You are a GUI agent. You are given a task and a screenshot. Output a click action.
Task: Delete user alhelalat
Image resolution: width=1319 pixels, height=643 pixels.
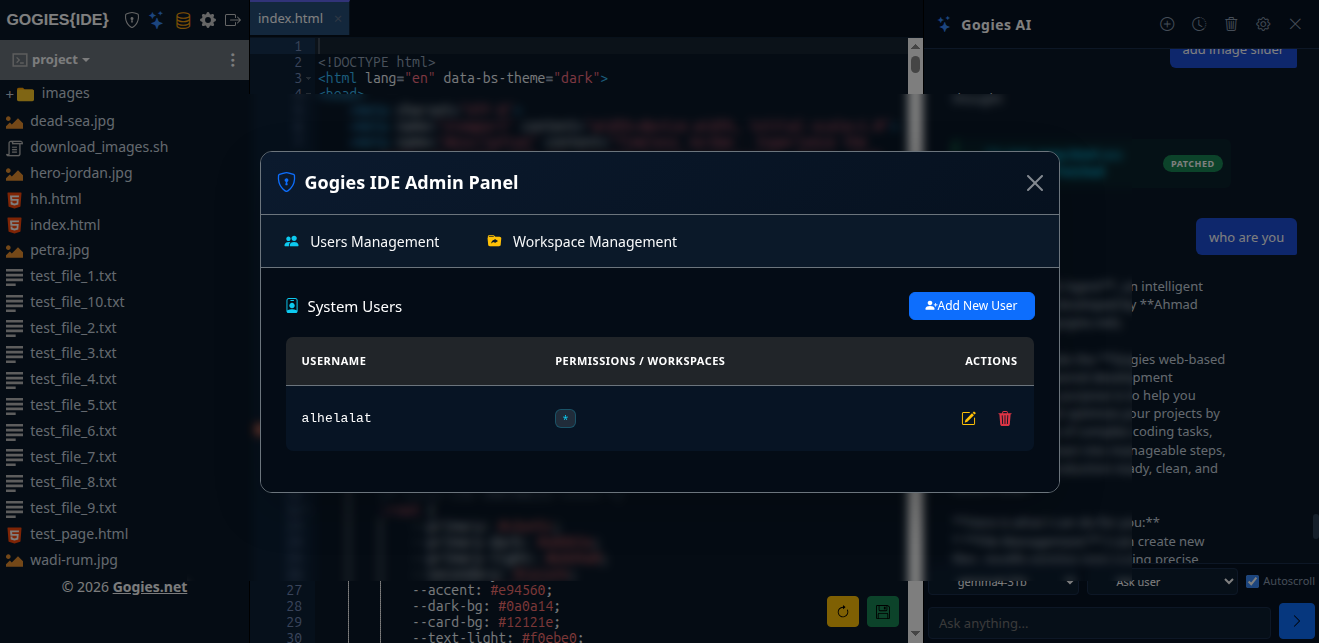click(1005, 418)
